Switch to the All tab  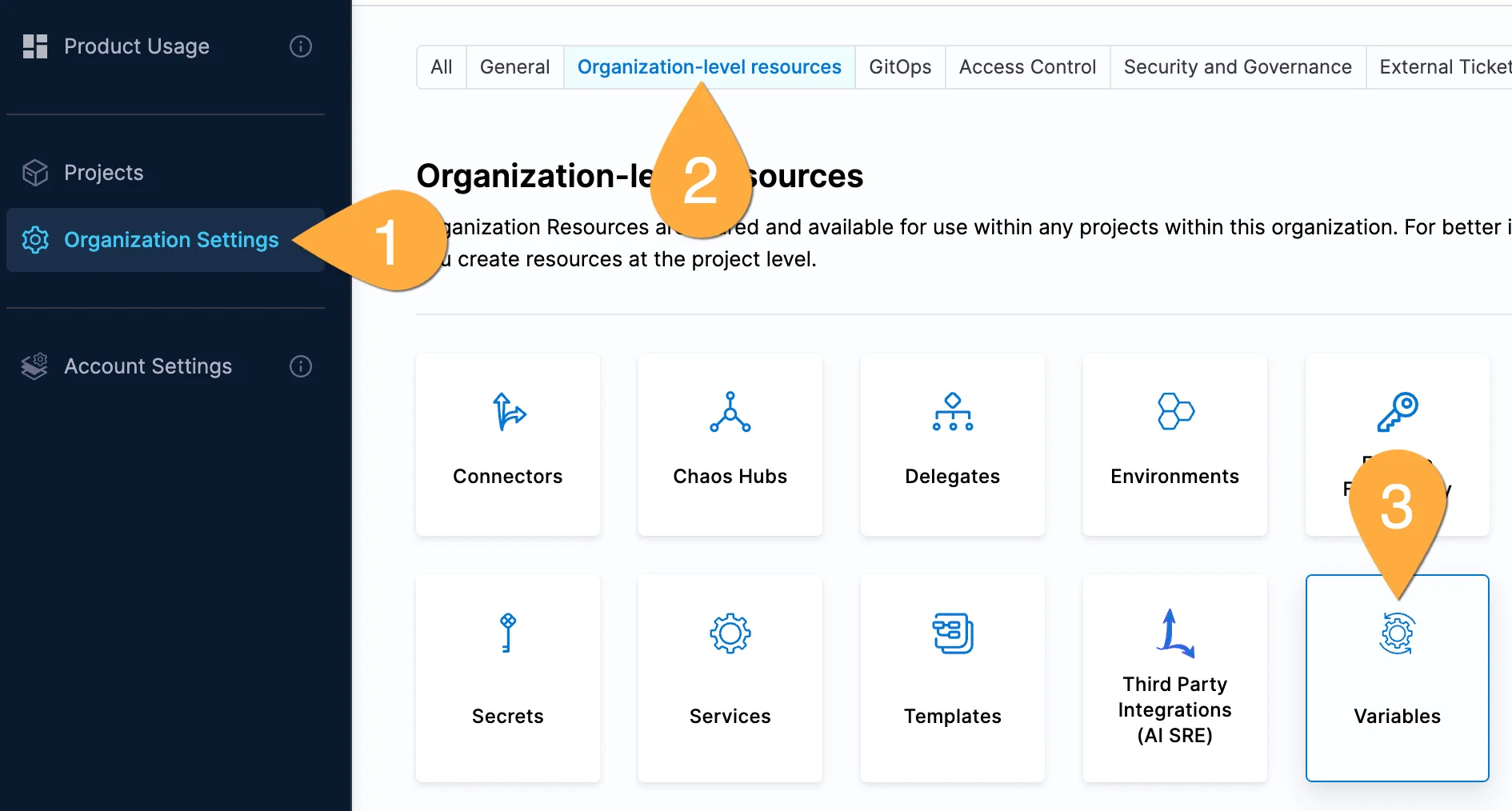(x=442, y=67)
